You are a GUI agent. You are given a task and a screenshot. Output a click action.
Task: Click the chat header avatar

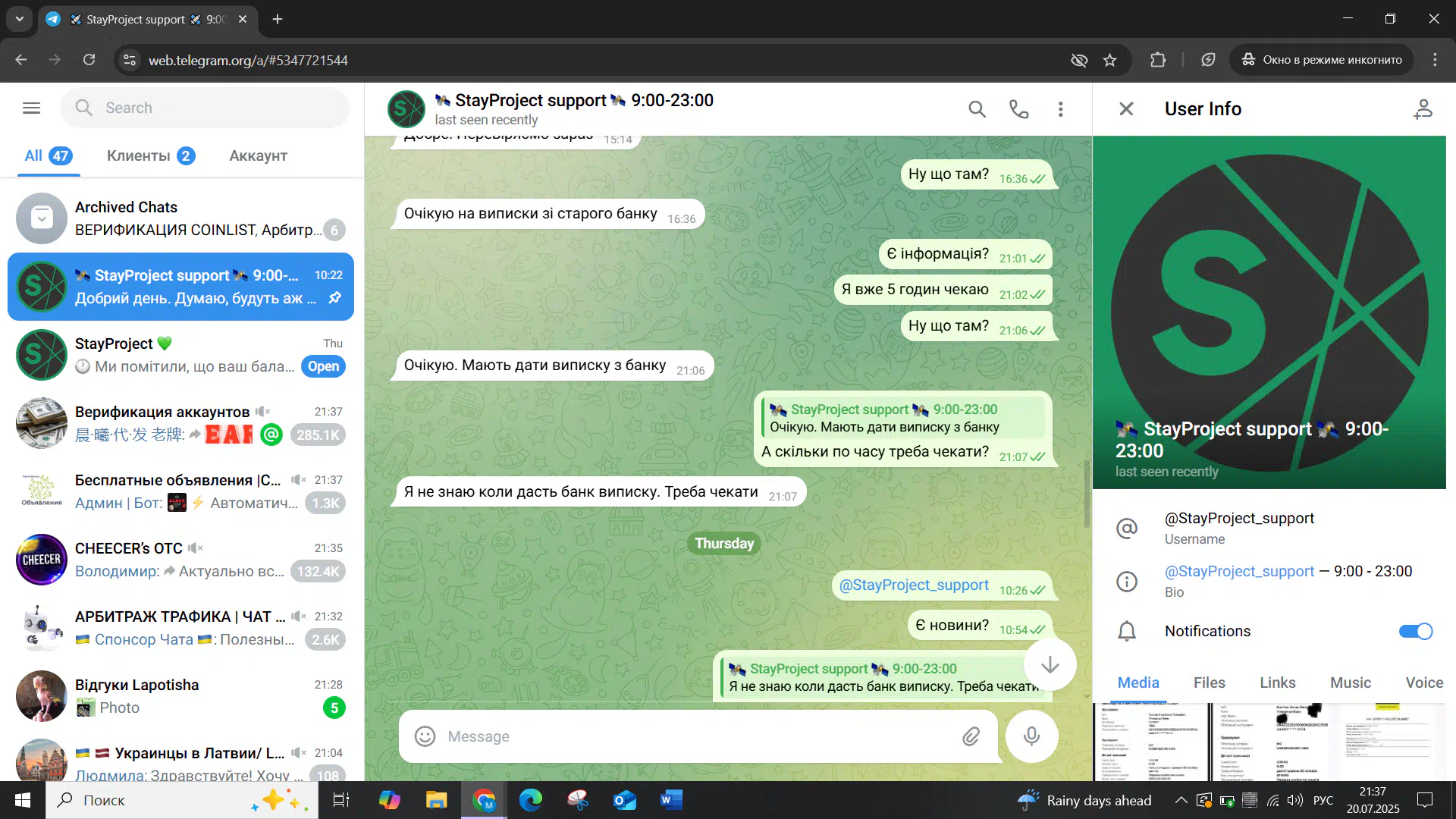tap(406, 109)
